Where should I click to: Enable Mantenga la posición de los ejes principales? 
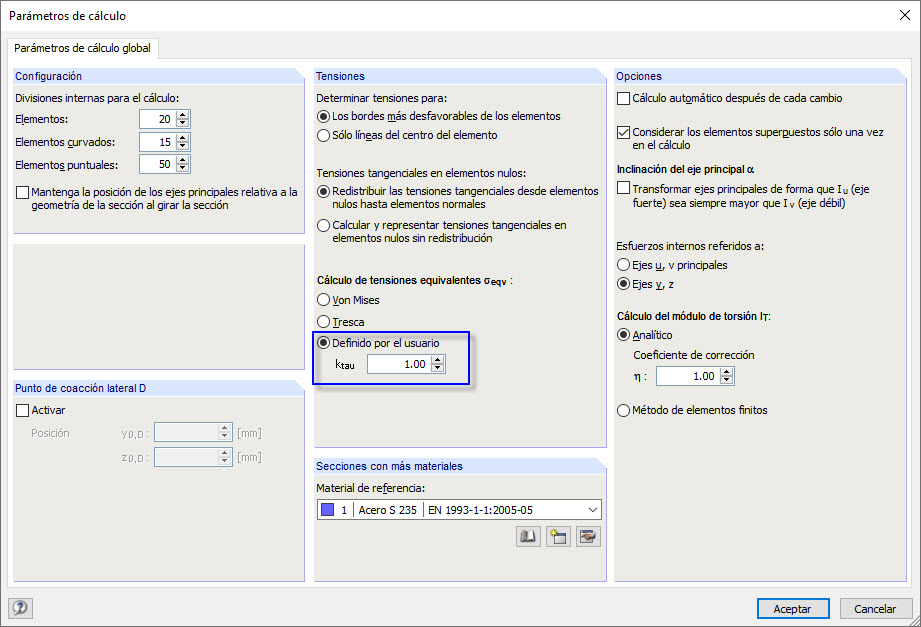pos(22,192)
